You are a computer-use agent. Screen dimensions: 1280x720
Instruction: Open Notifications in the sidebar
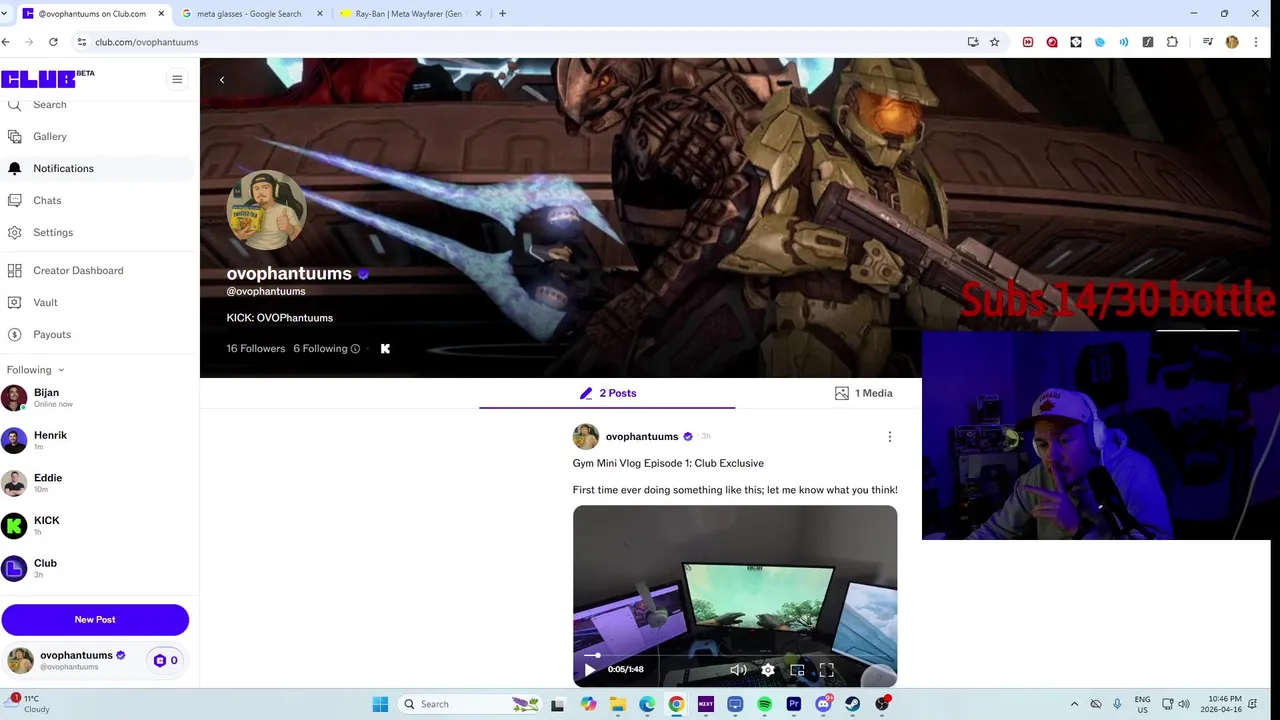63,168
